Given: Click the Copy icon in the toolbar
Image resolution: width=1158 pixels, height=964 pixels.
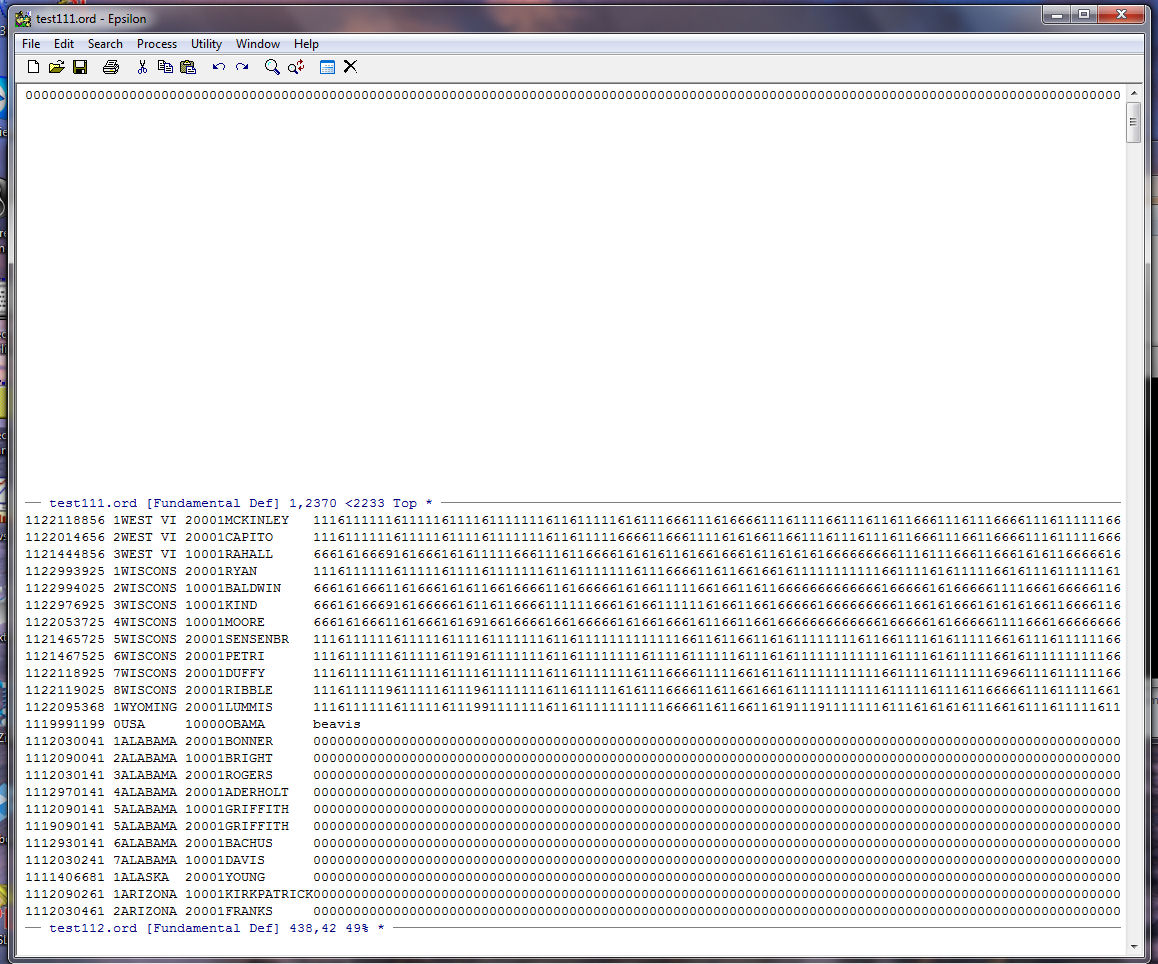Looking at the screenshot, I should [165, 67].
